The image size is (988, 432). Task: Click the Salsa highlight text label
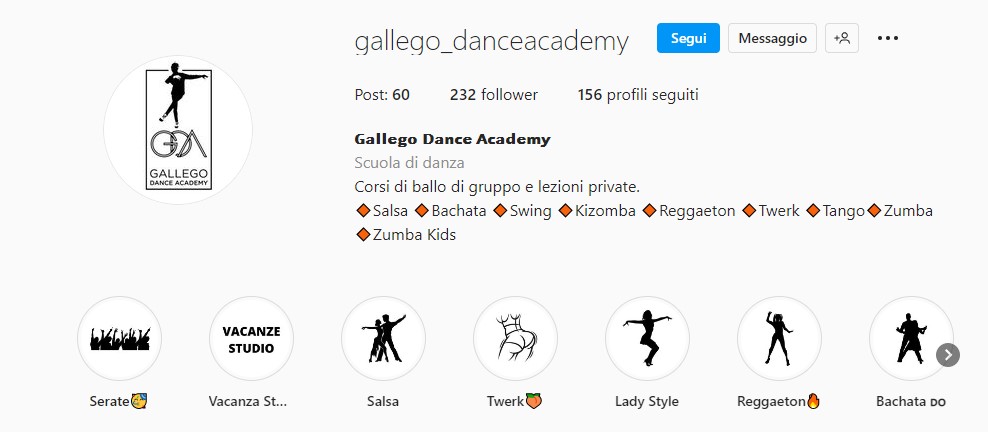pyautogui.click(x=383, y=401)
